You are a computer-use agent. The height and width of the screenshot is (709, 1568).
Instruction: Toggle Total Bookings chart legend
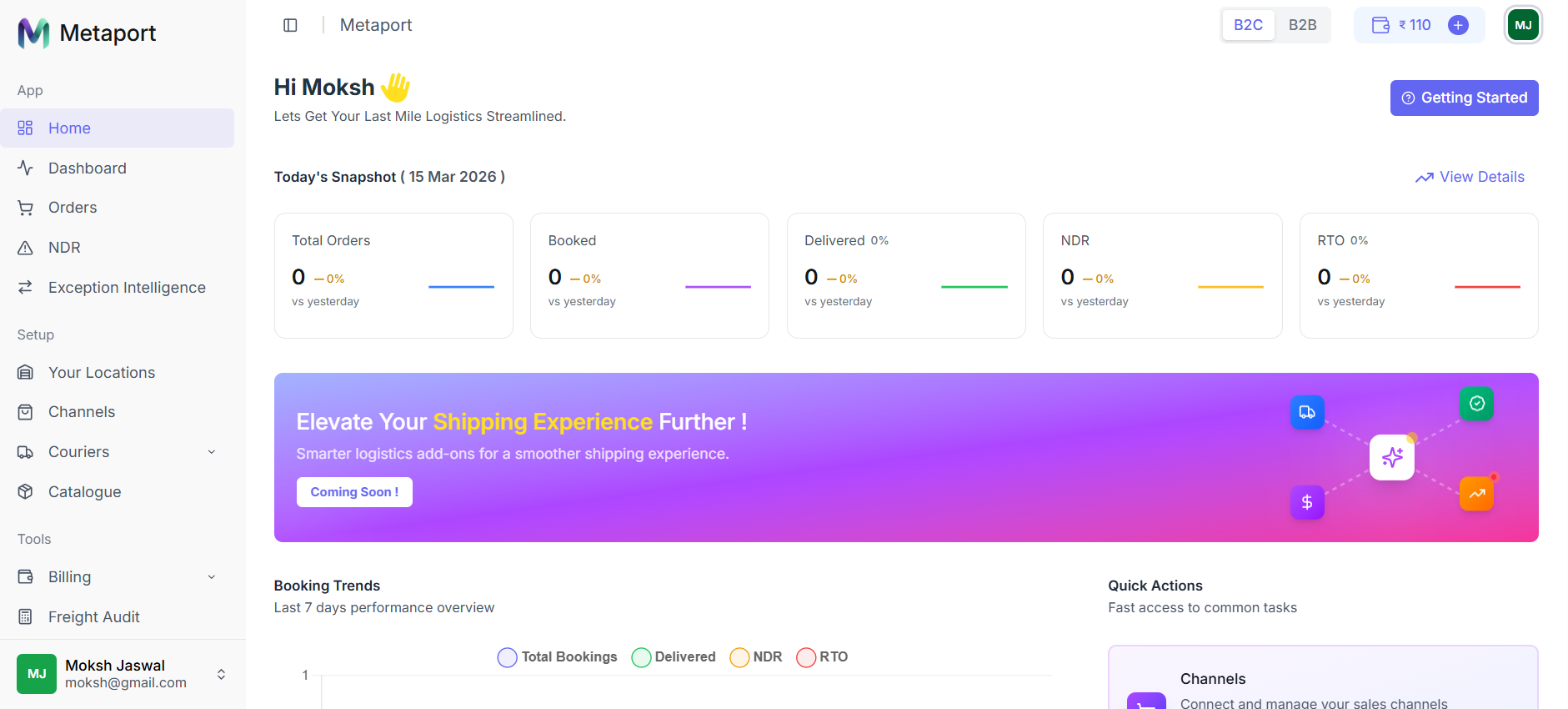click(558, 657)
